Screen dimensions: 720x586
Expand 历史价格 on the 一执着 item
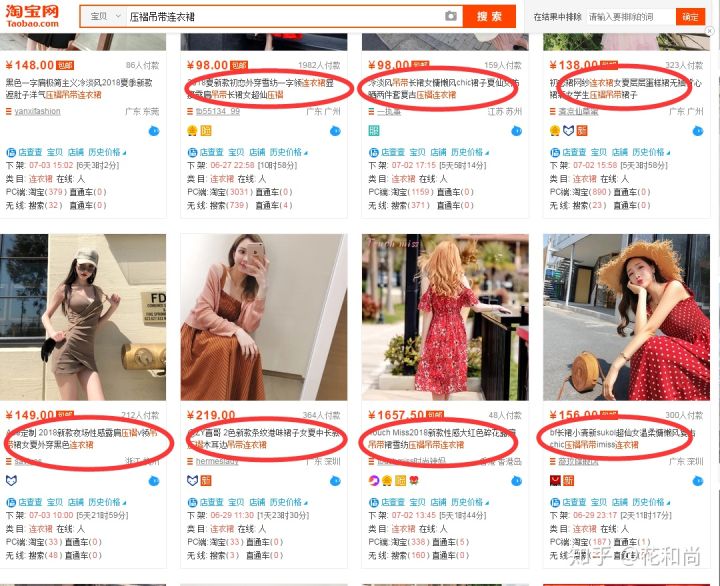point(470,152)
